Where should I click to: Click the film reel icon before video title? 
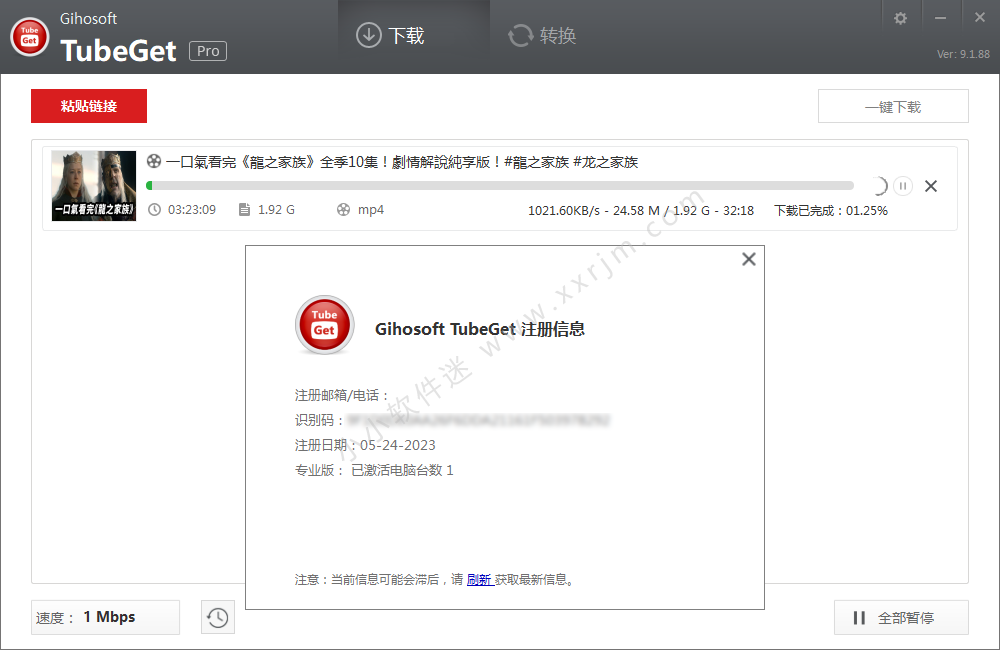pyautogui.click(x=154, y=161)
